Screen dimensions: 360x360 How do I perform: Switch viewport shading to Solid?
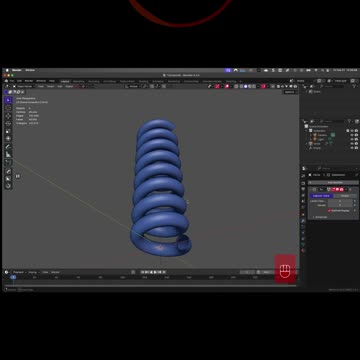coord(245,86)
